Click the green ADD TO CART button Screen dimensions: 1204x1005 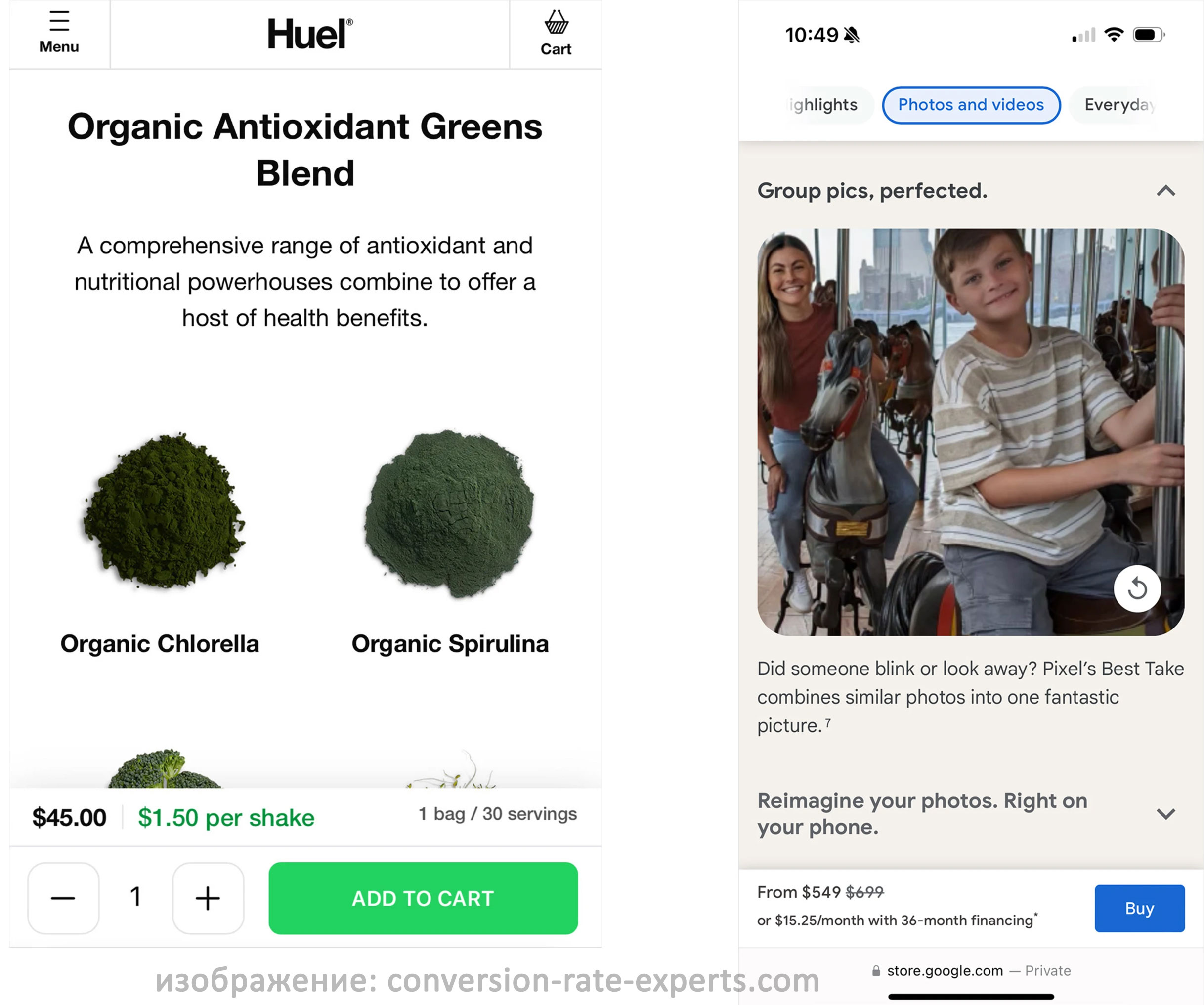click(423, 898)
